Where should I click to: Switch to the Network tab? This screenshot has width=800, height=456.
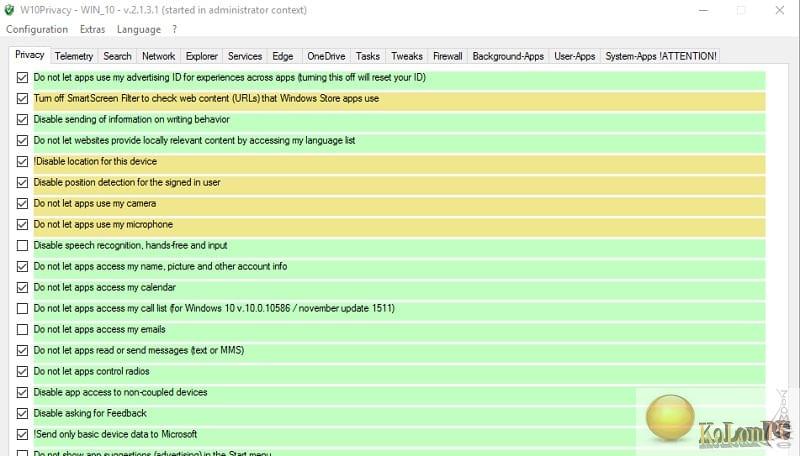(x=158, y=56)
